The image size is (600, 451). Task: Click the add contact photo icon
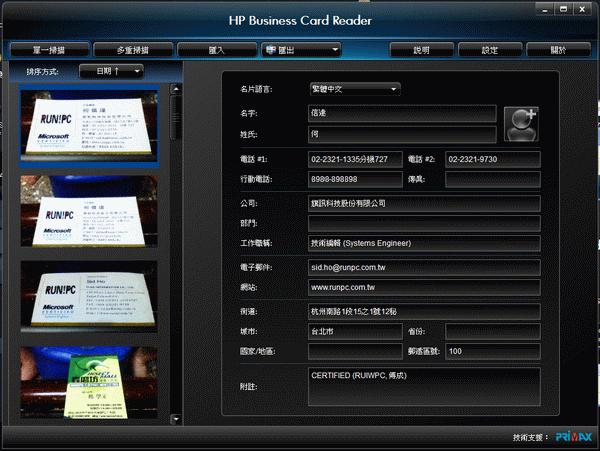tap(521, 124)
